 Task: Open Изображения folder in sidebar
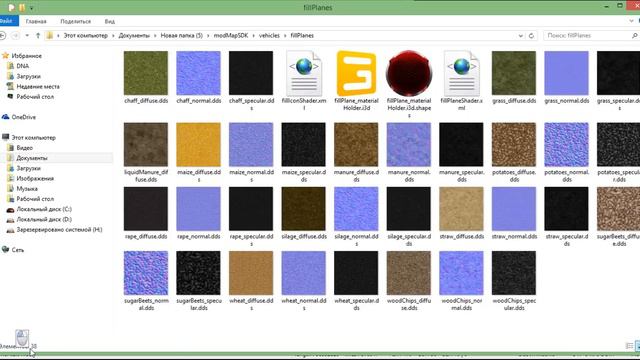click(x=35, y=178)
